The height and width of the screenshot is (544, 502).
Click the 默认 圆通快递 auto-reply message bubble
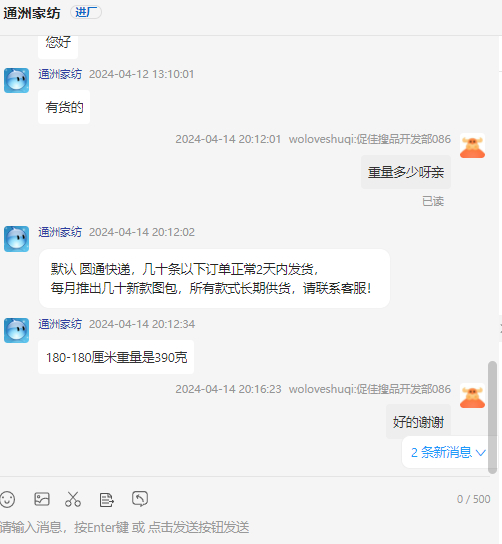pos(214,279)
